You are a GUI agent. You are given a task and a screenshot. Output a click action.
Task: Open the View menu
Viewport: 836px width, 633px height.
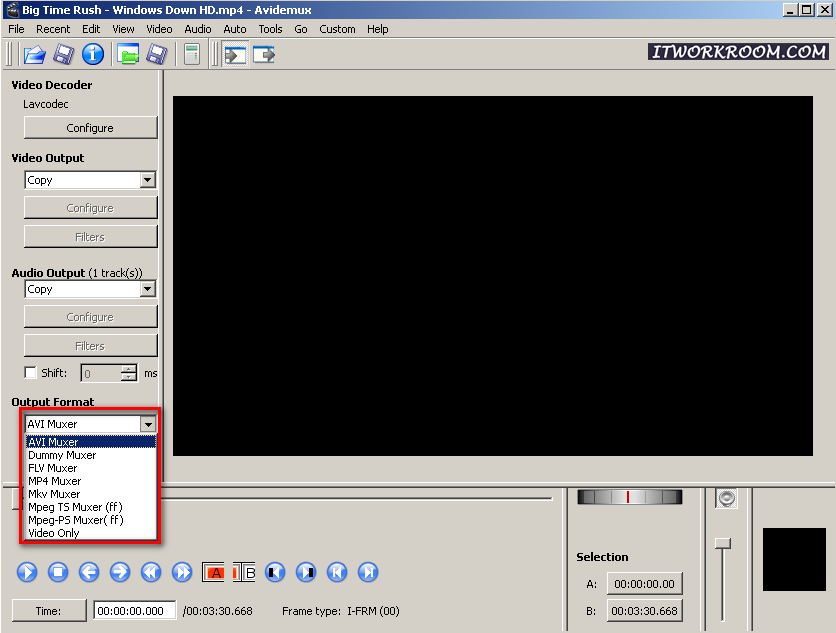[x=123, y=29]
